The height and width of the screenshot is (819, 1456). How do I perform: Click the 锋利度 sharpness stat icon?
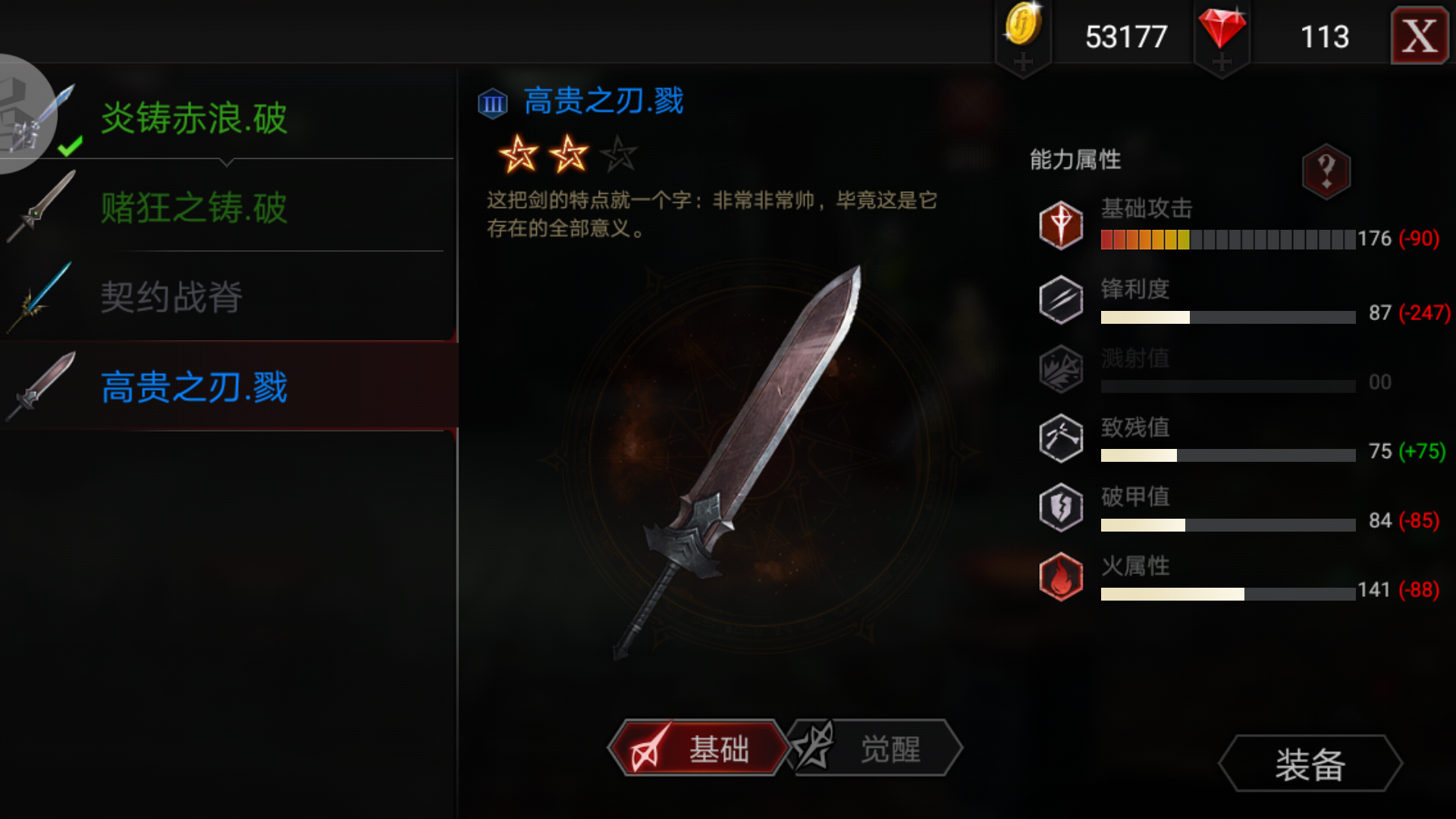(x=1061, y=300)
